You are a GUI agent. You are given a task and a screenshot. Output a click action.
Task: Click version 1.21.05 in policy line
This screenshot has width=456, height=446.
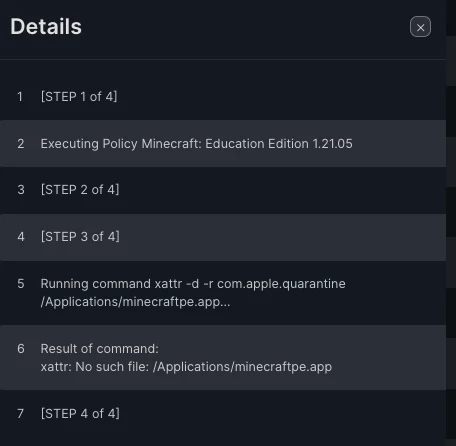pyautogui.click(x=332, y=144)
